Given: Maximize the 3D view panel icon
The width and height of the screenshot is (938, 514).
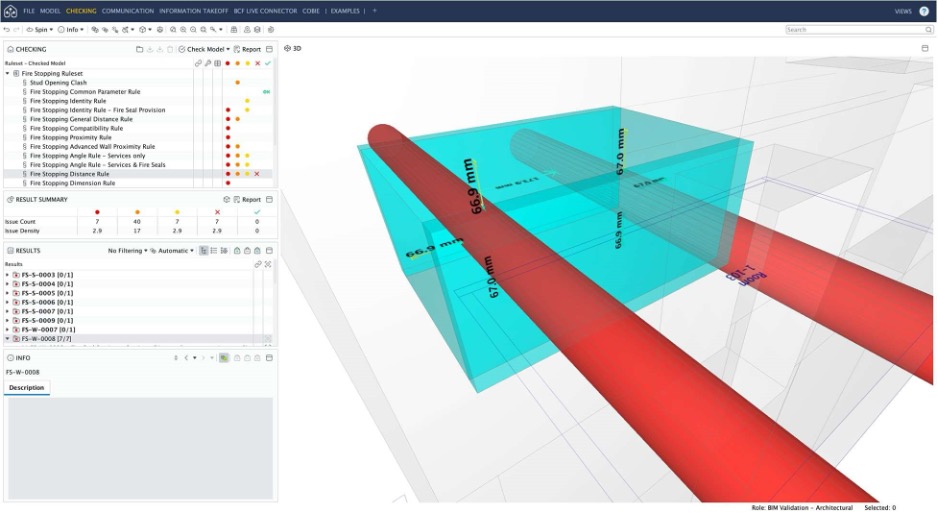Looking at the screenshot, I should coord(925,48).
